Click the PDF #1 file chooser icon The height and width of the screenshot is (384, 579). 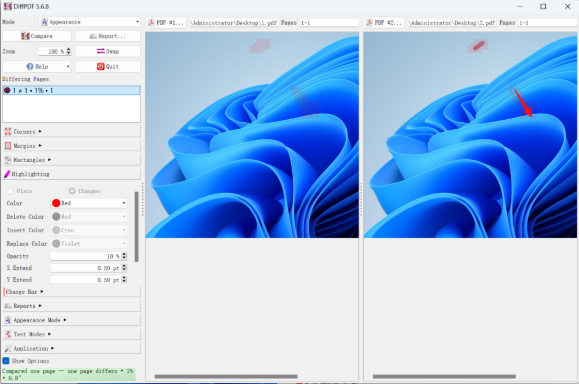pos(151,23)
